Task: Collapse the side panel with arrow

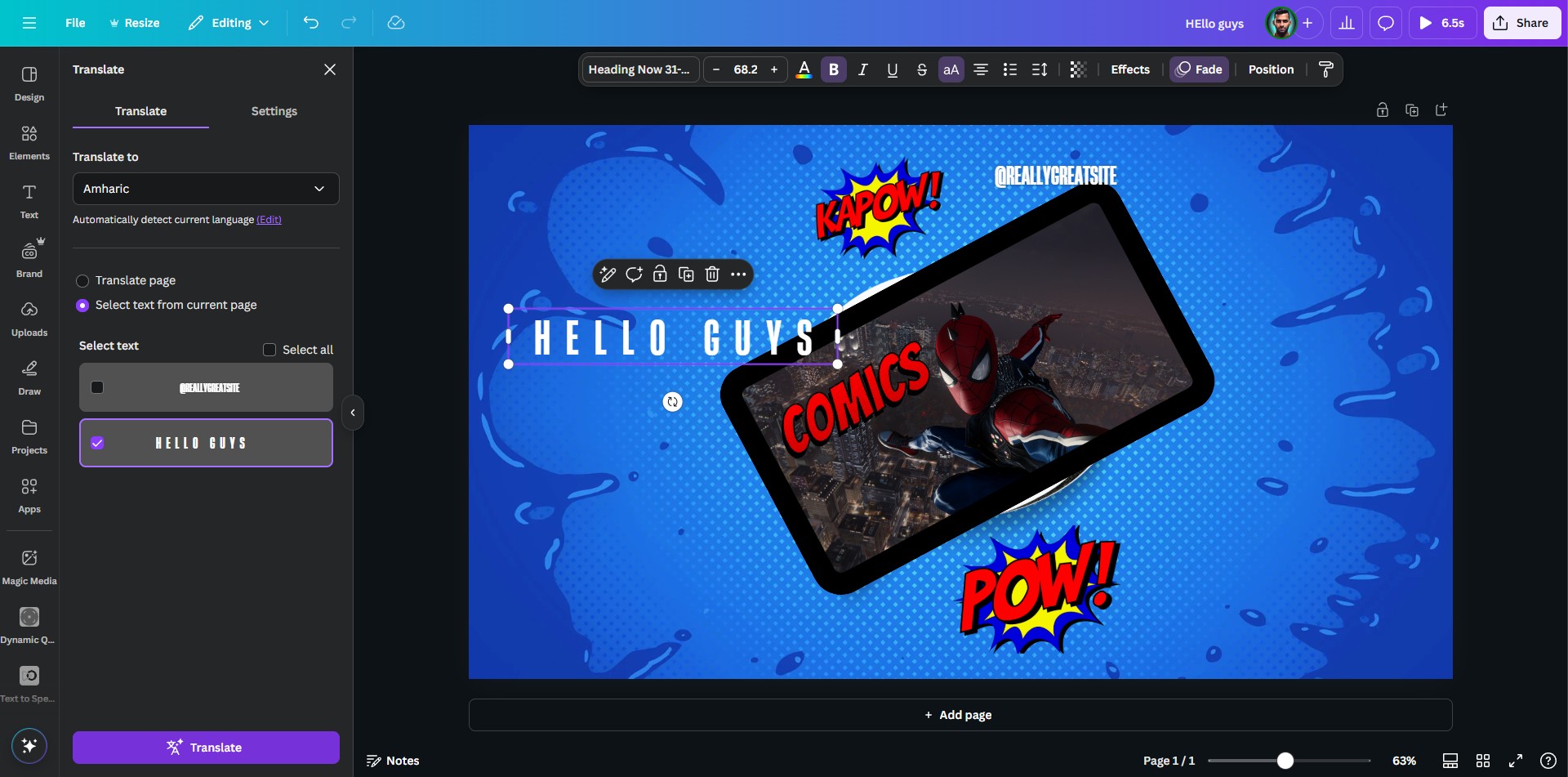Action: 353,413
